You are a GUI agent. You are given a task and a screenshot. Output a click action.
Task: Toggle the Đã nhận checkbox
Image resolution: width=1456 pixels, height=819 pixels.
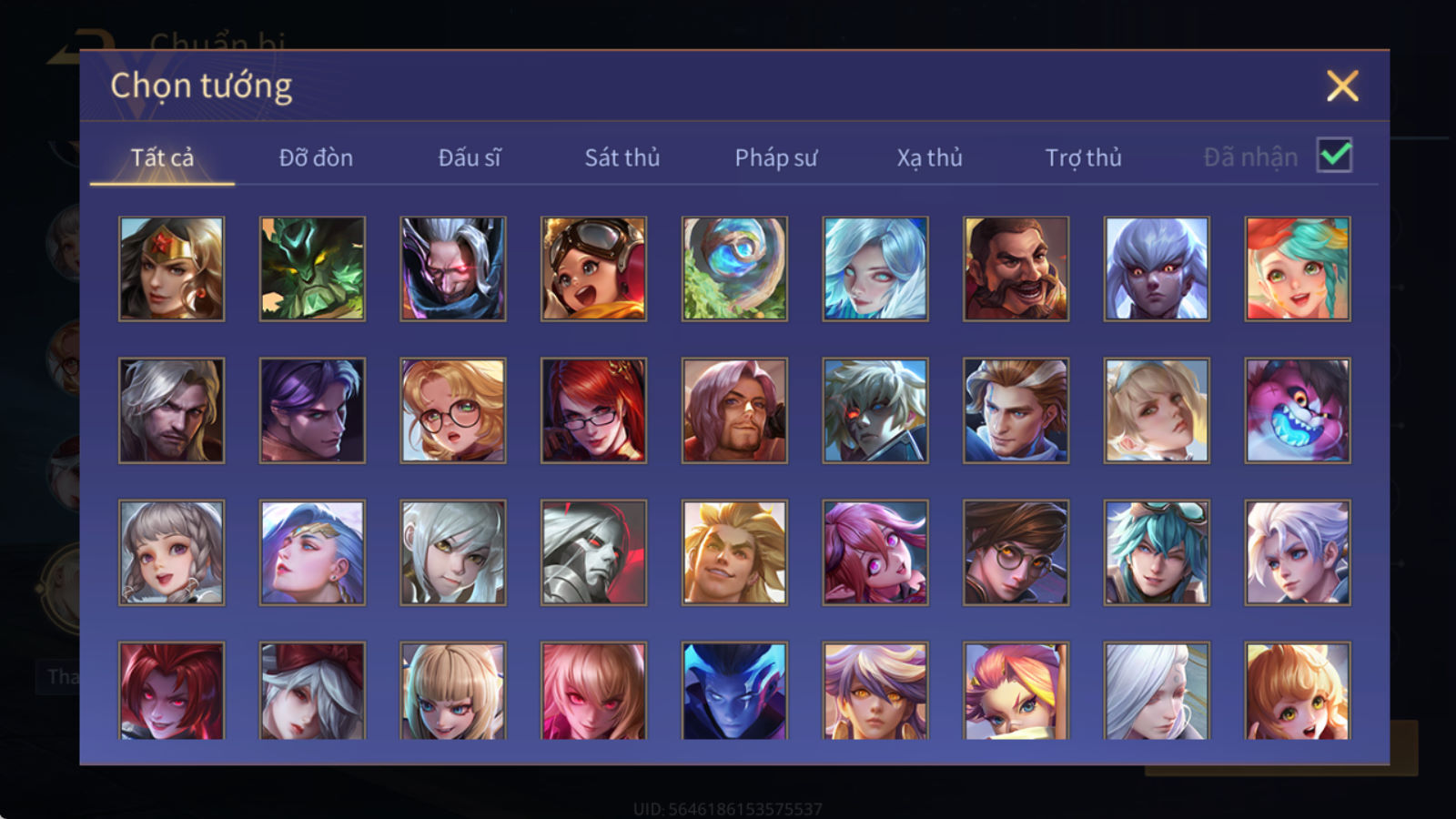pos(1334,155)
